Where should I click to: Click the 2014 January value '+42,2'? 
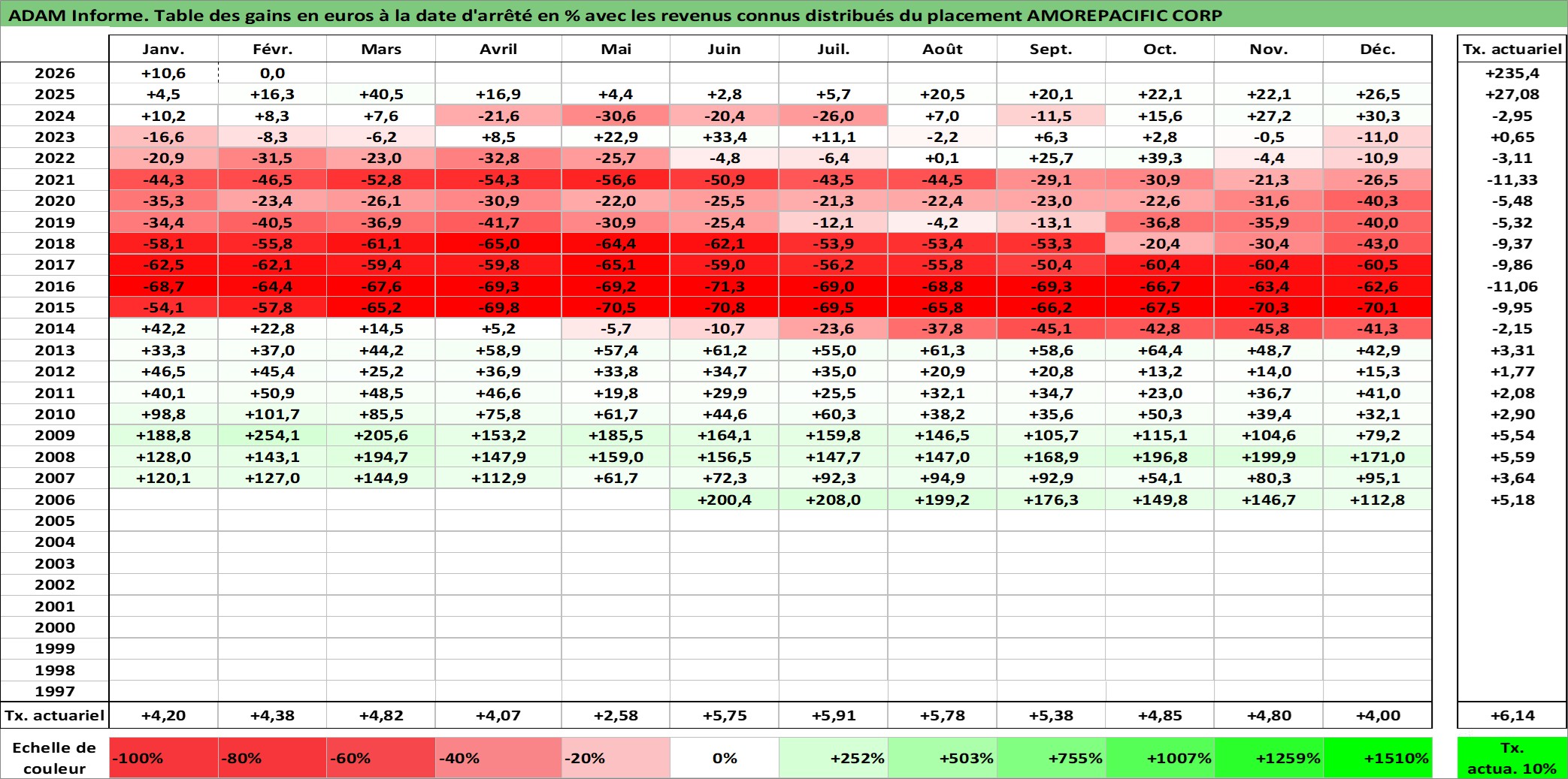[x=164, y=328]
